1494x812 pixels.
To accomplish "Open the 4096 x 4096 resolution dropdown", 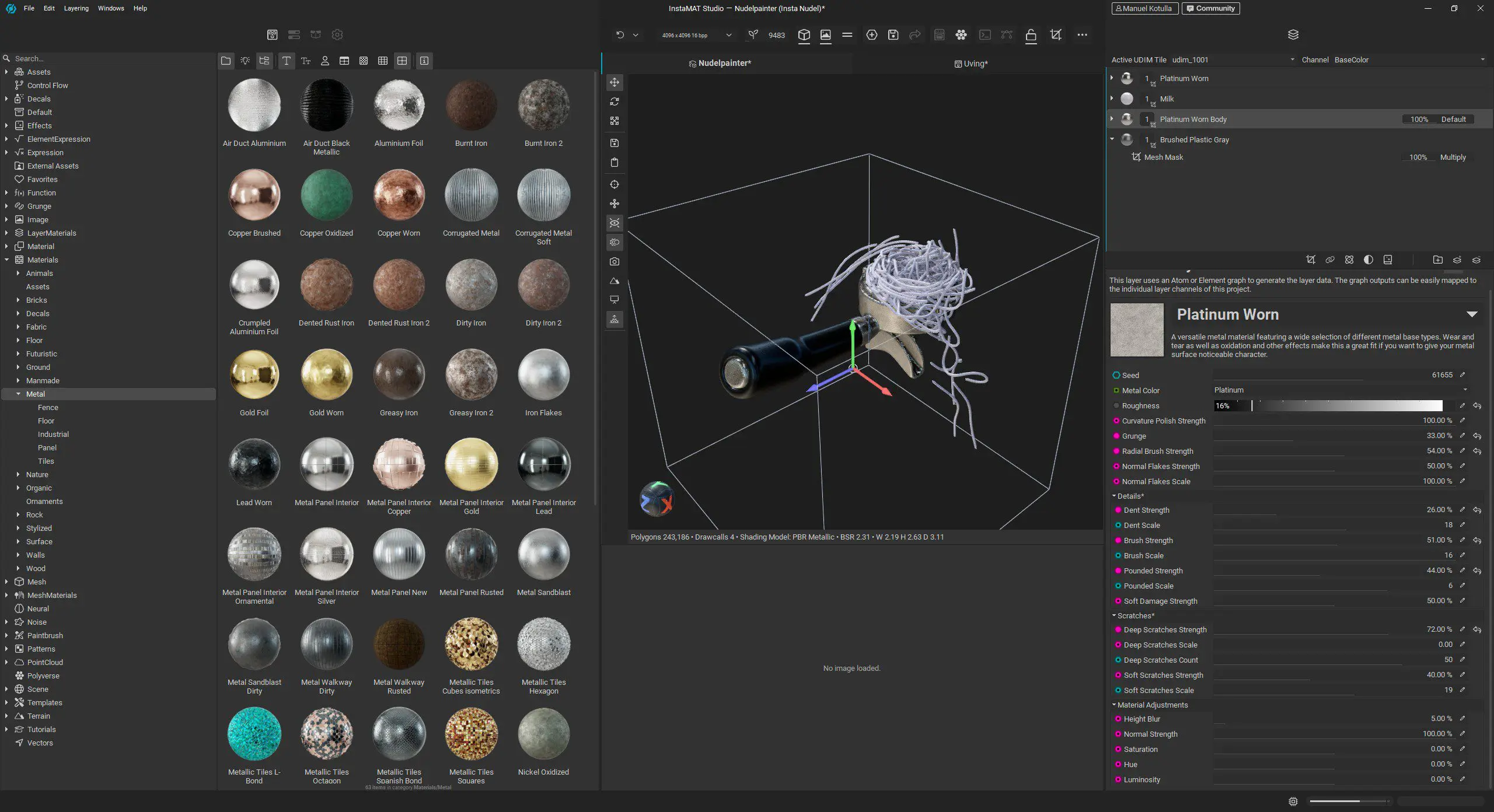I will click(x=696, y=35).
